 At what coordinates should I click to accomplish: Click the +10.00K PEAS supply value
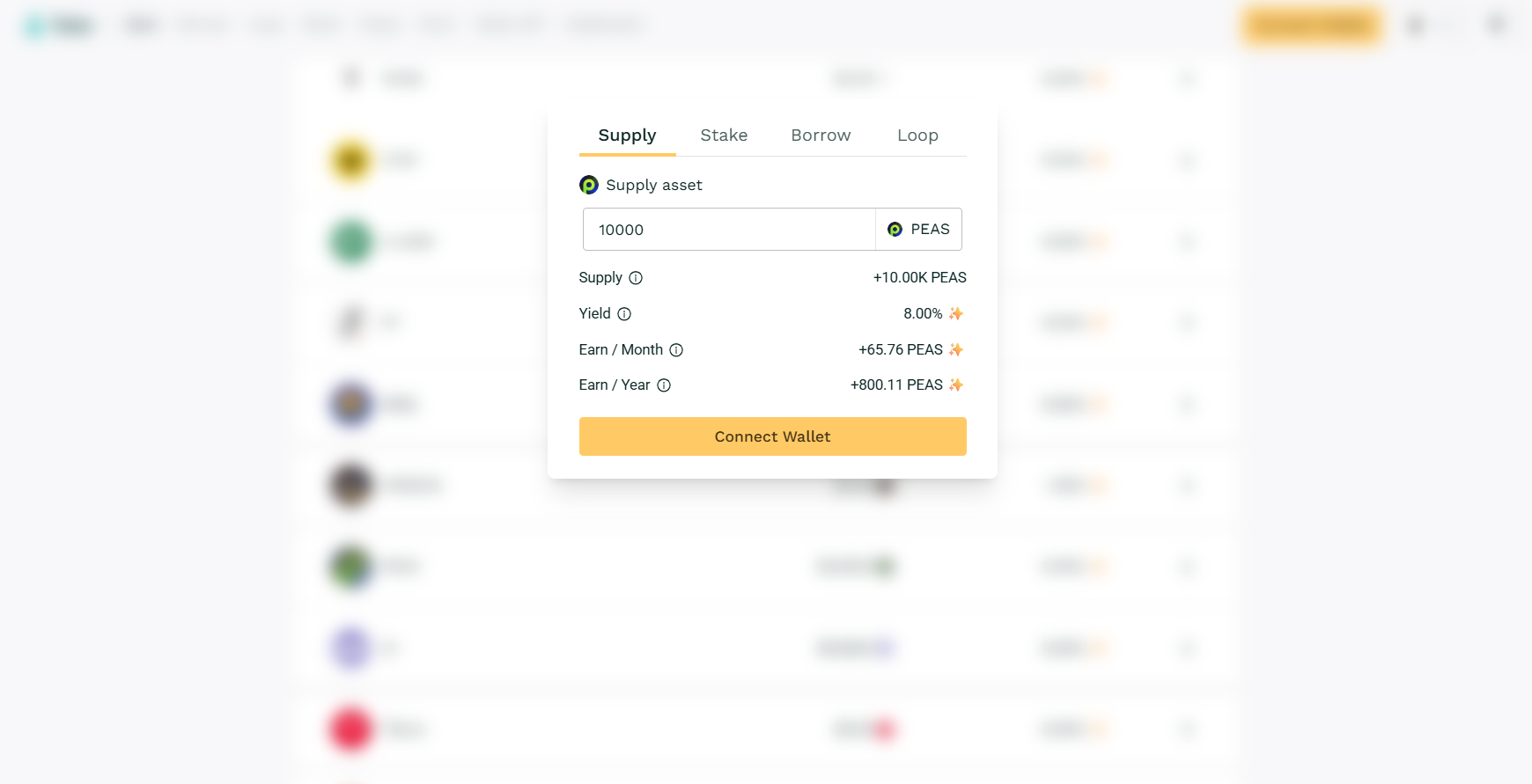[x=919, y=278]
